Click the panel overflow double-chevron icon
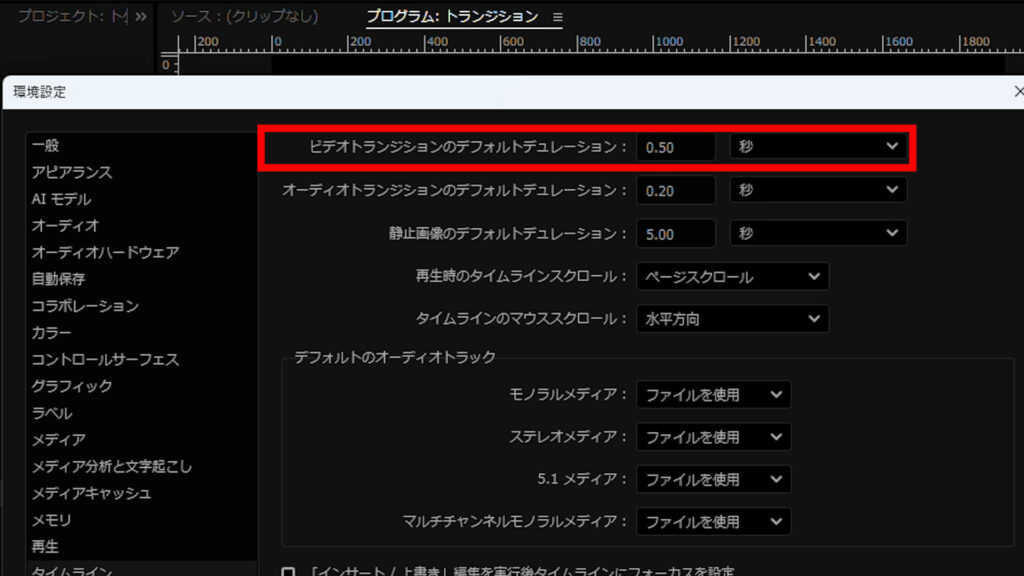The width and height of the screenshot is (1024, 576). click(141, 17)
